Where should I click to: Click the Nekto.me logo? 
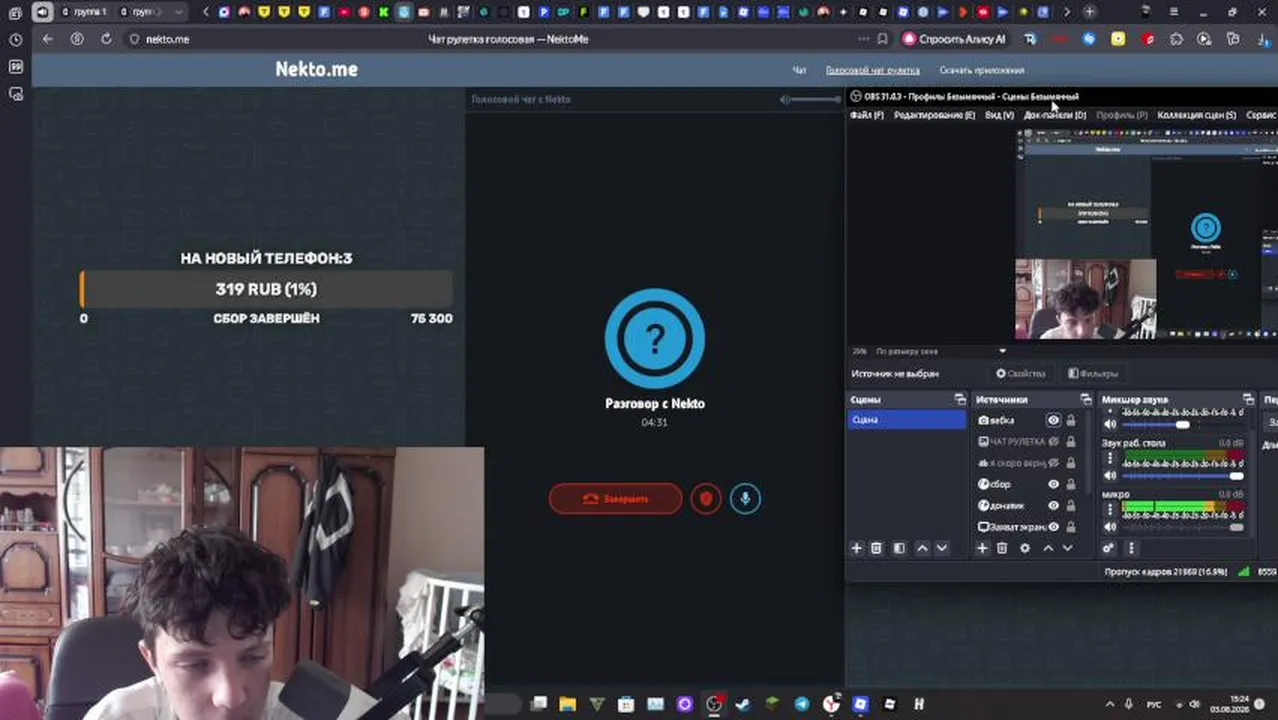[316, 69]
